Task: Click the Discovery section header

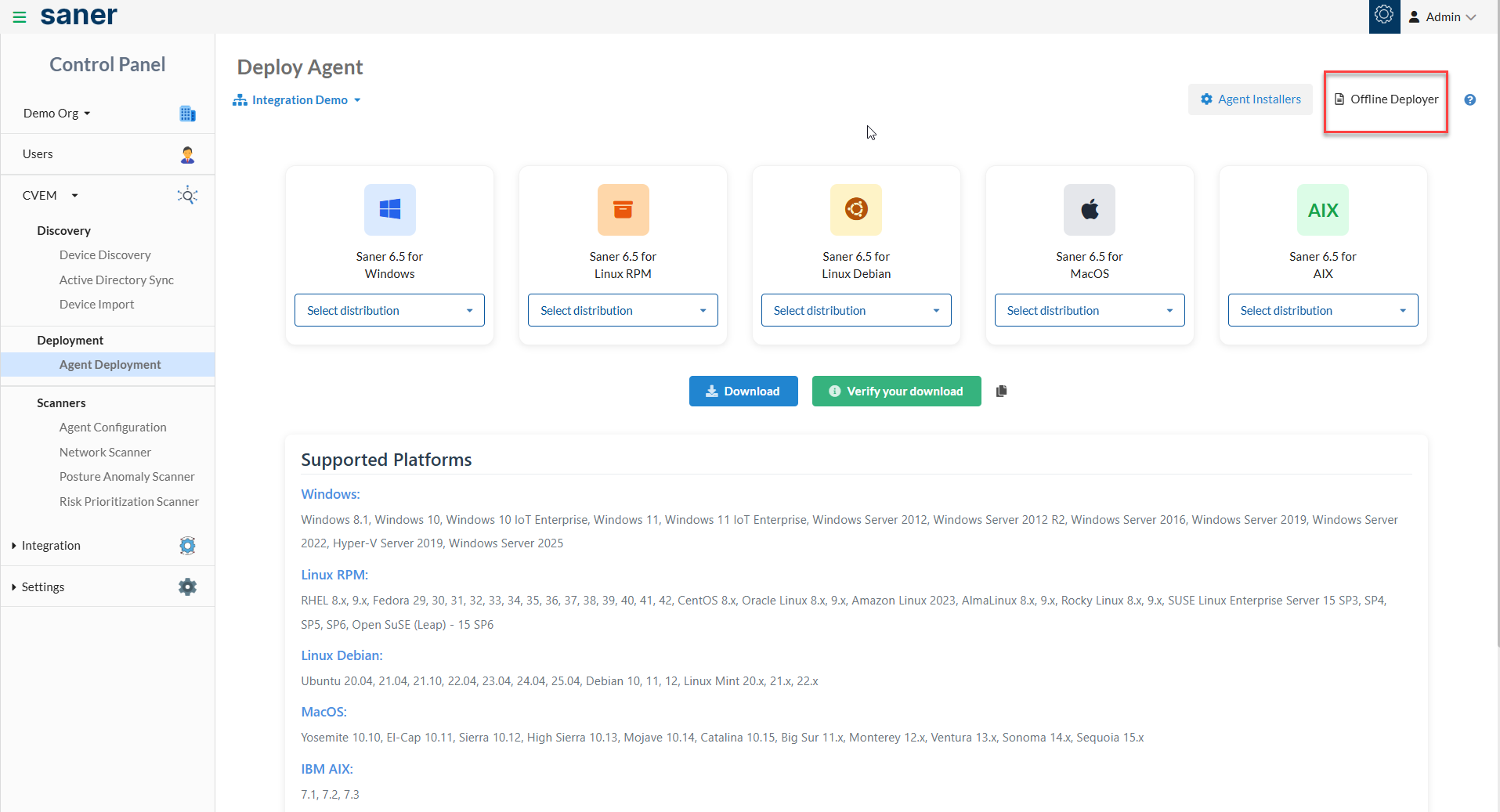Action: [x=63, y=231]
